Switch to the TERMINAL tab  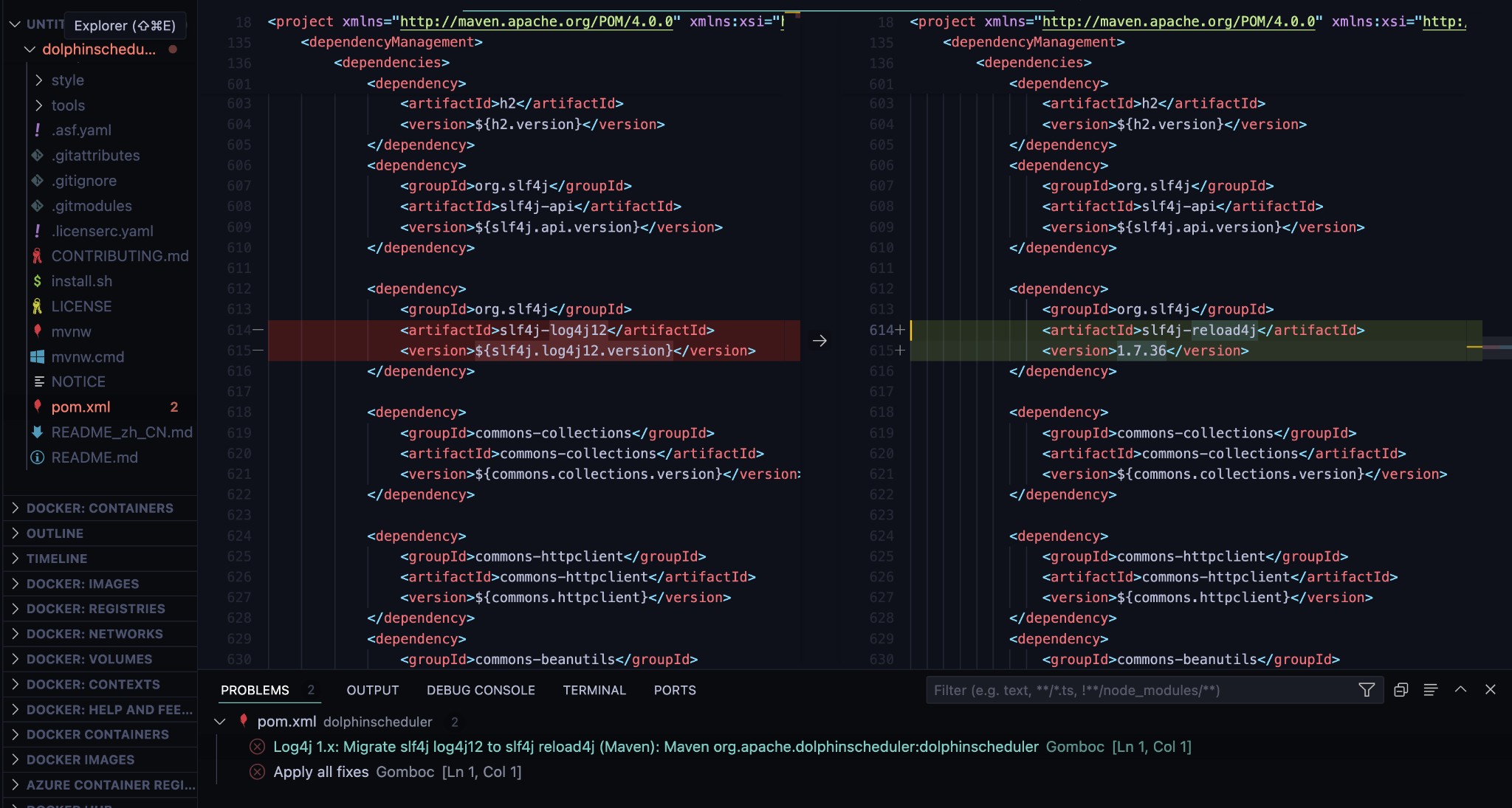(594, 690)
